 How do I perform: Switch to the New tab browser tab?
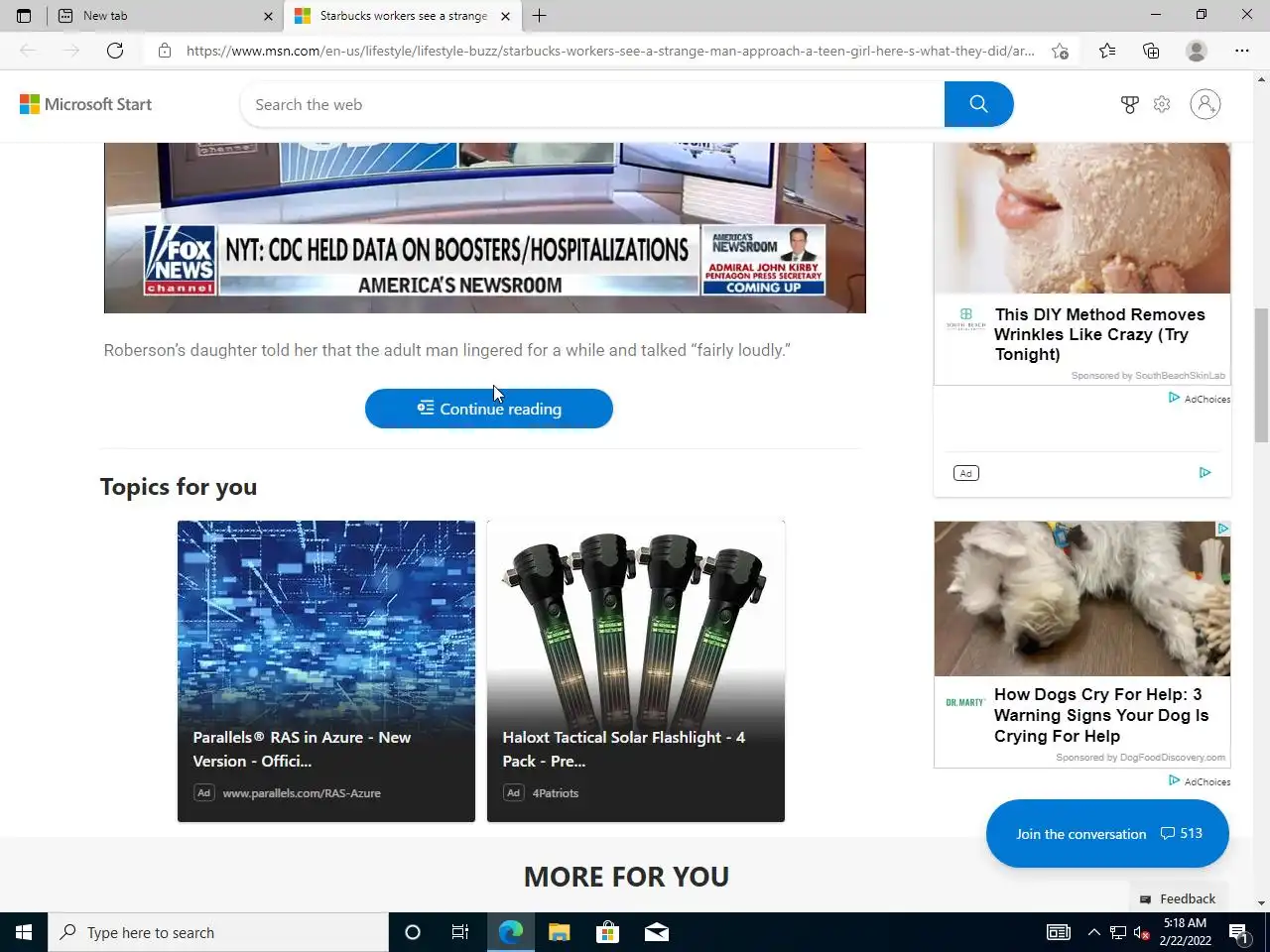click(165, 16)
